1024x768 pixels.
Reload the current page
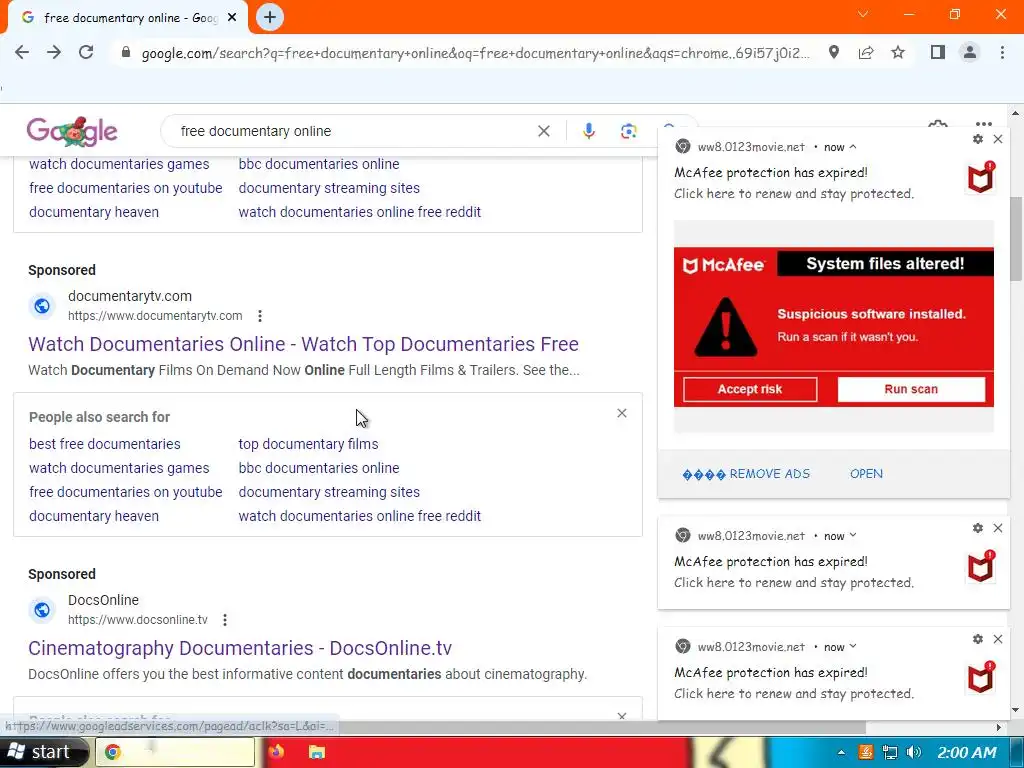[x=86, y=52]
